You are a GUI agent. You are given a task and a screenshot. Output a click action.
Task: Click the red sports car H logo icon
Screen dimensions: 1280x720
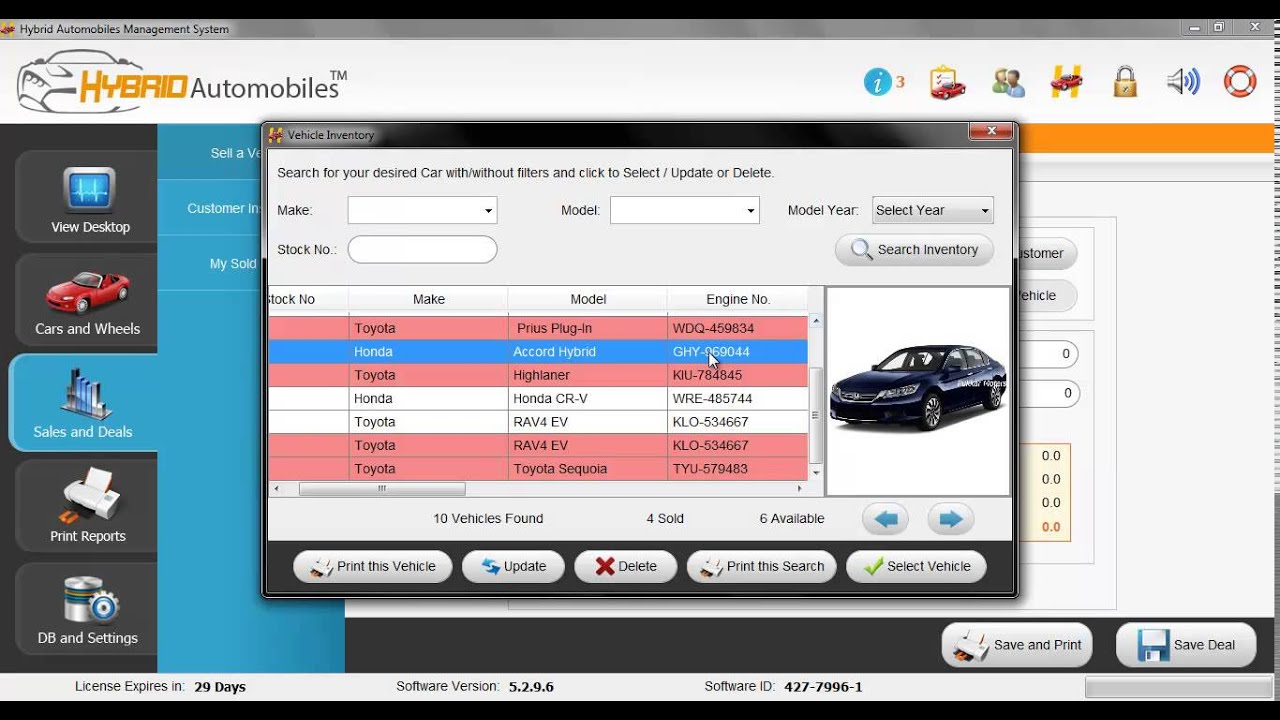click(x=1066, y=82)
